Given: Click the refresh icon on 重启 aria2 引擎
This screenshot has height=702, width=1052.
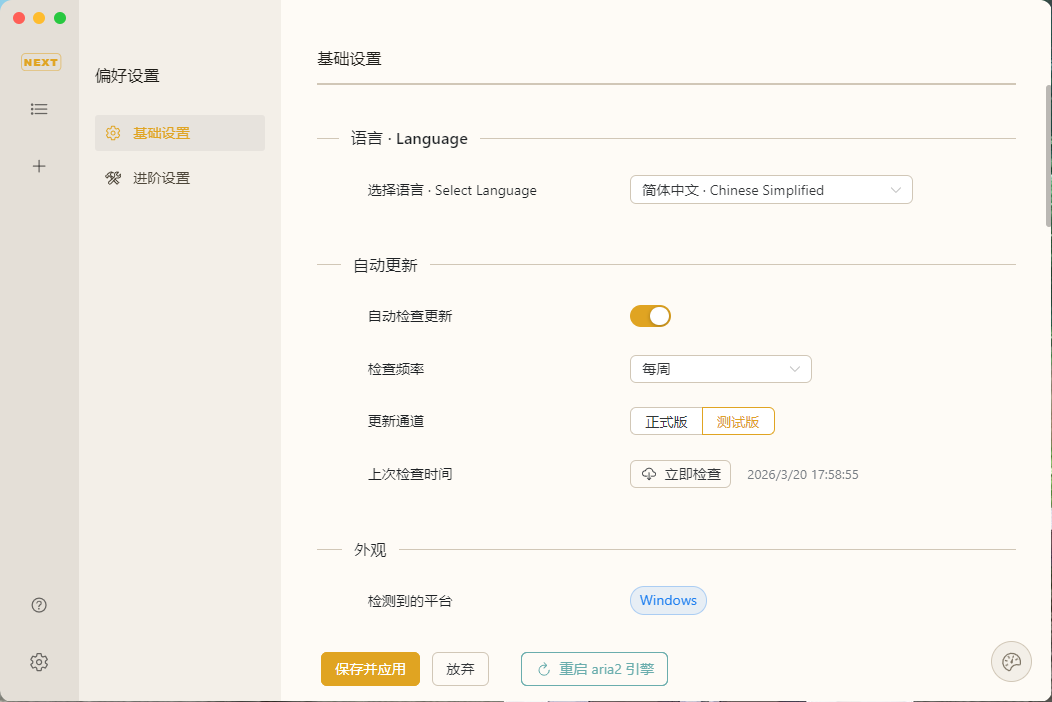Looking at the screenshot, I should (x=544, y=670).
